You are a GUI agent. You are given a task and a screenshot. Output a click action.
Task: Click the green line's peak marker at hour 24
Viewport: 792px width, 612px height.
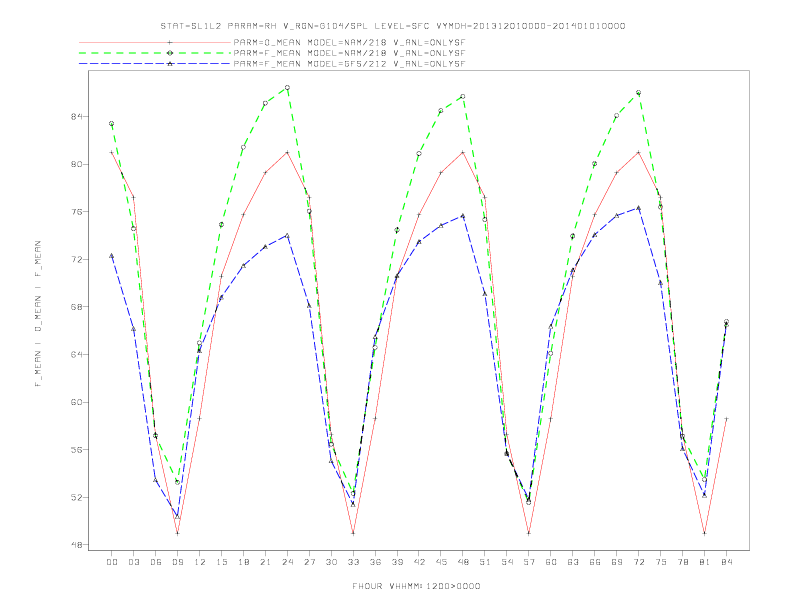click(287, 88)
